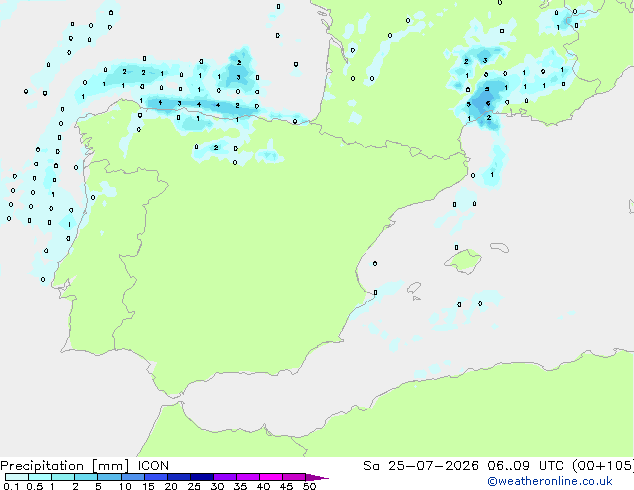Click the "45" legend scale label

[286, 486]
